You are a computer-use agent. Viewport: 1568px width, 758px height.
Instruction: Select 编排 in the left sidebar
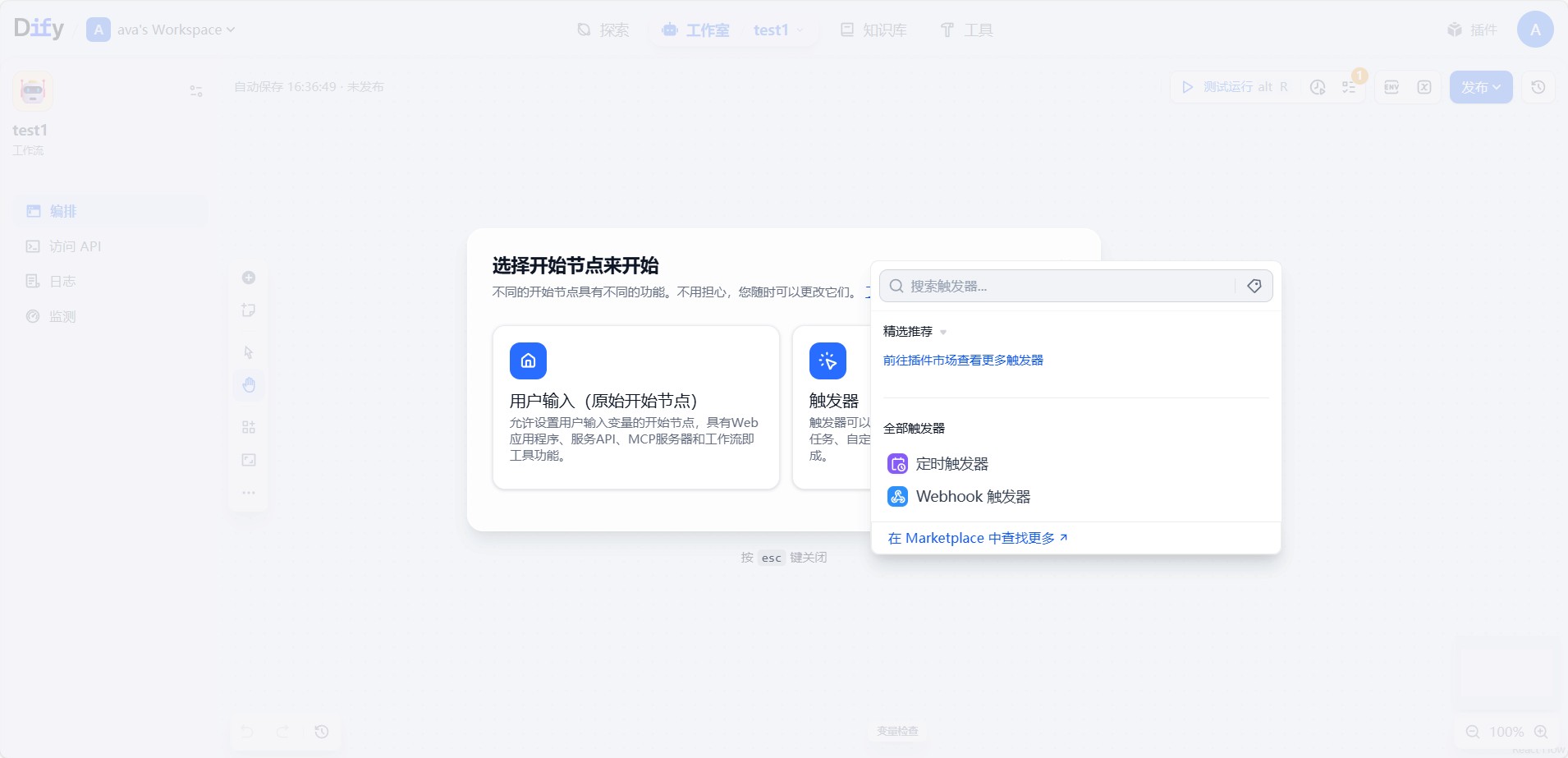110,211
